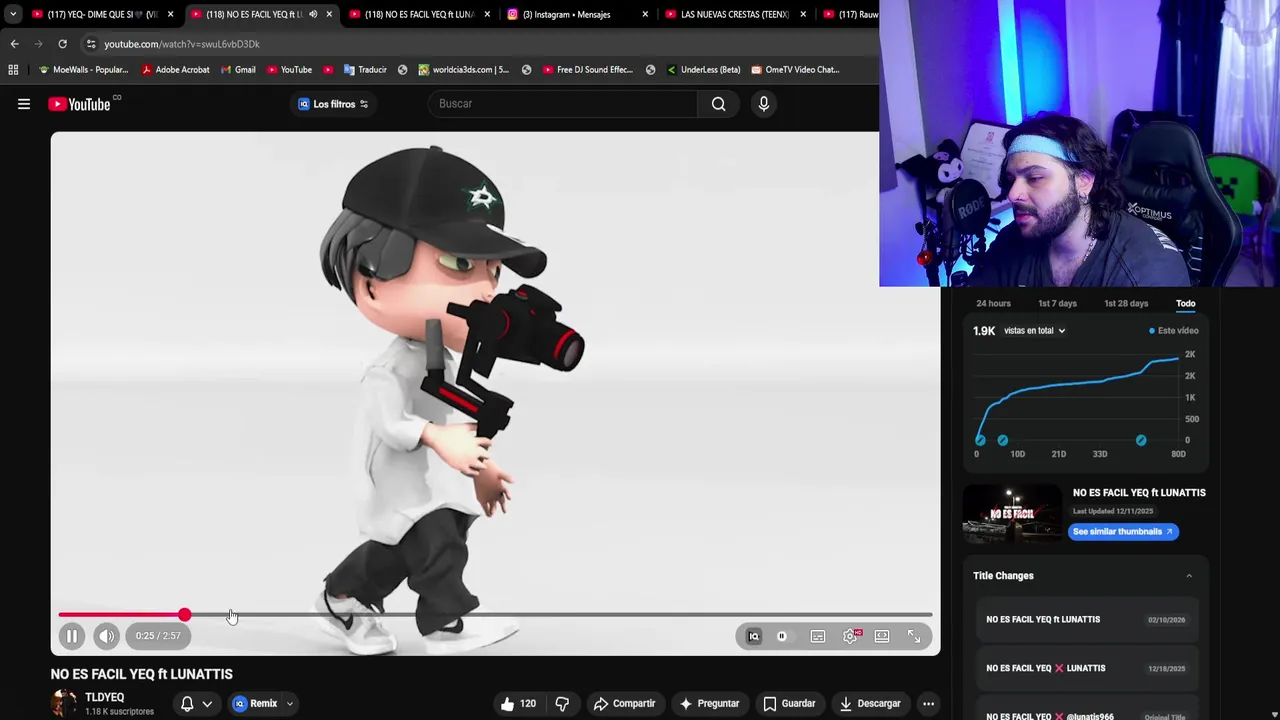Toggle subtitles in the video player
This screenshot has height=720, width=1280.
point(818,636)
